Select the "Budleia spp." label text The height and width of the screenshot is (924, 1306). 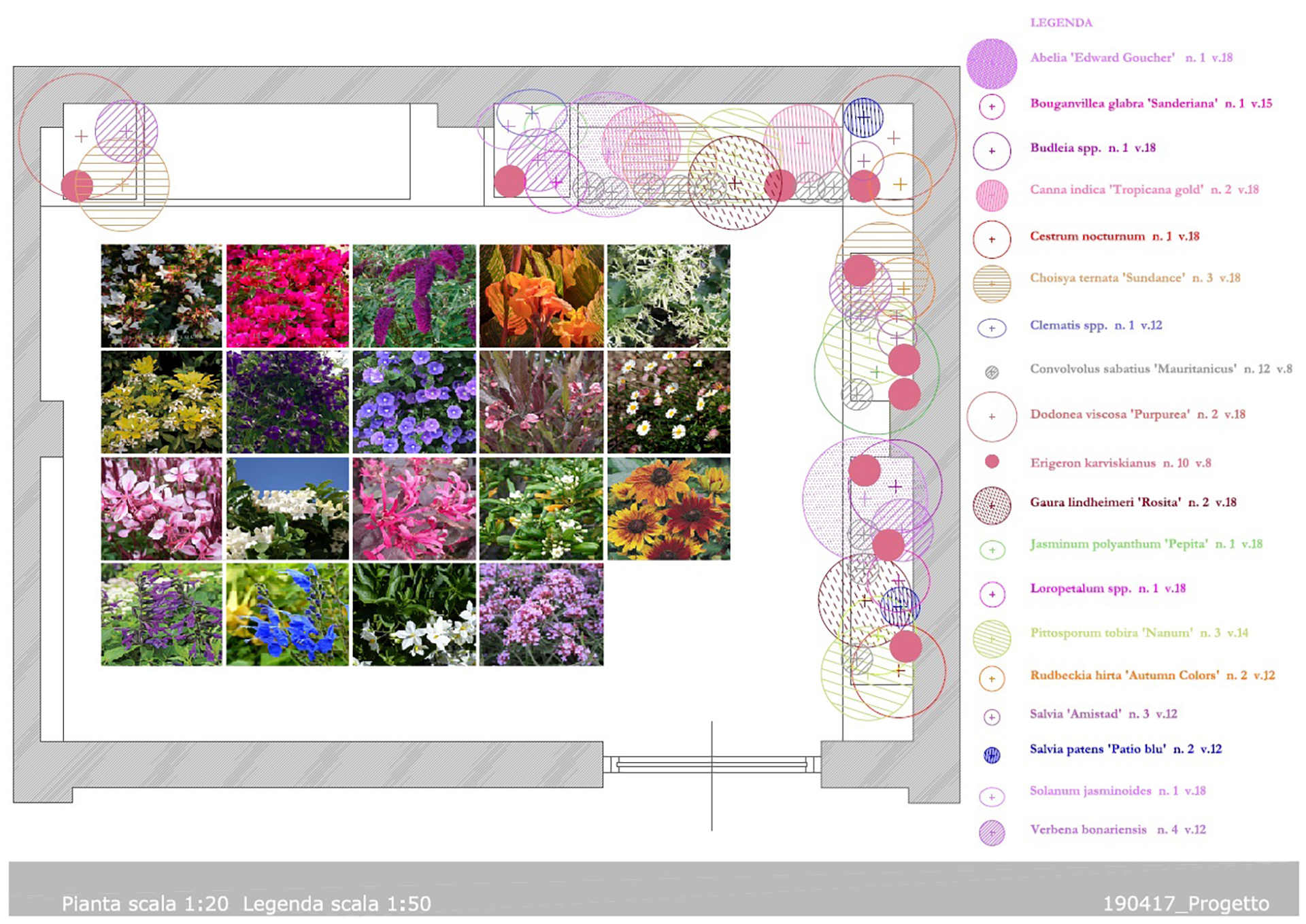tap(1065, 148)
